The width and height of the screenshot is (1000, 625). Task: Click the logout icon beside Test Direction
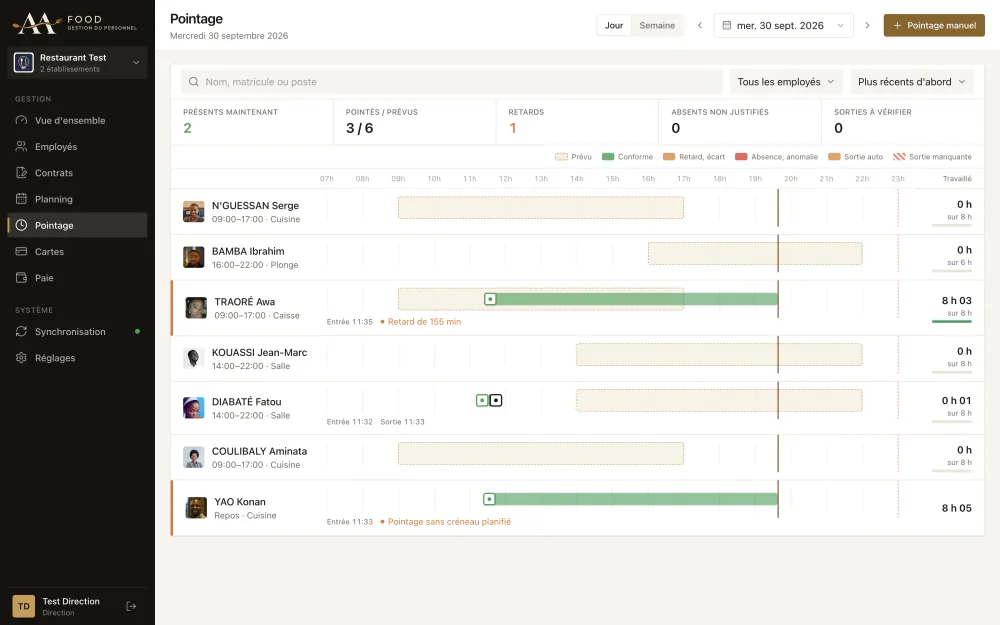click(x=131, y=607)
